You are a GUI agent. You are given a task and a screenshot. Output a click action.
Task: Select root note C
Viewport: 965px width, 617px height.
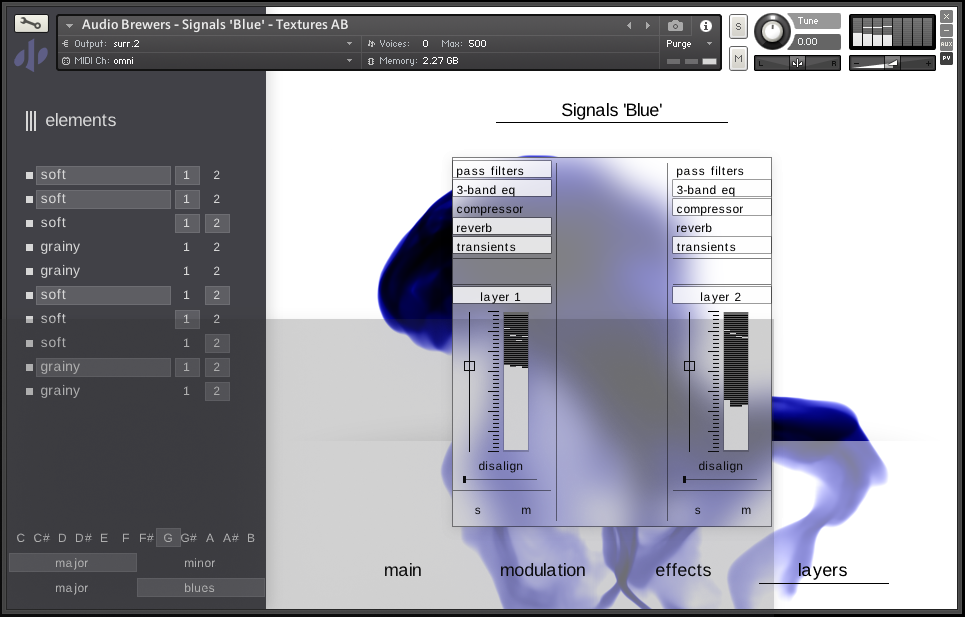tap(20, 538)
